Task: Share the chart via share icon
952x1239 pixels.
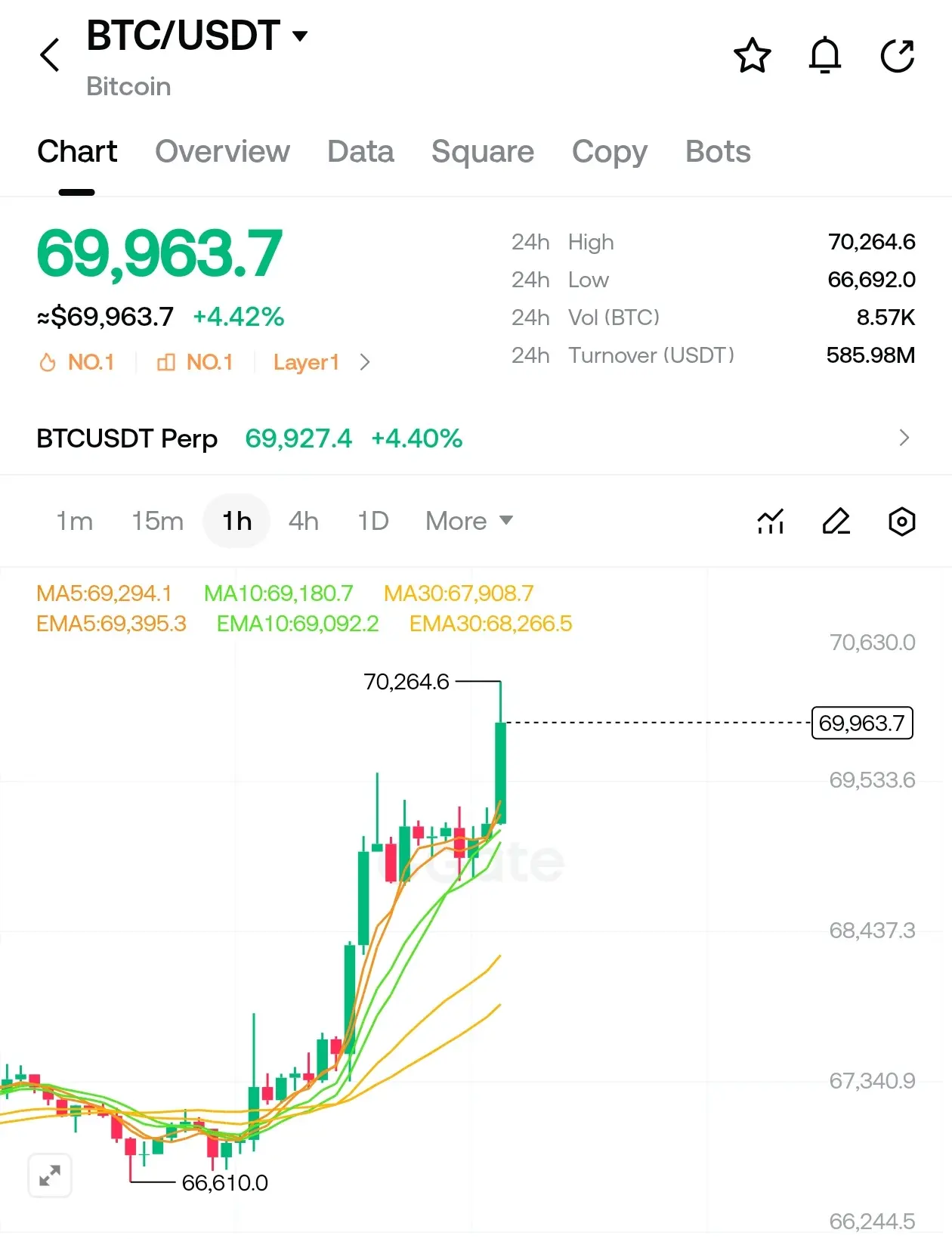Action: click(898, 55)
